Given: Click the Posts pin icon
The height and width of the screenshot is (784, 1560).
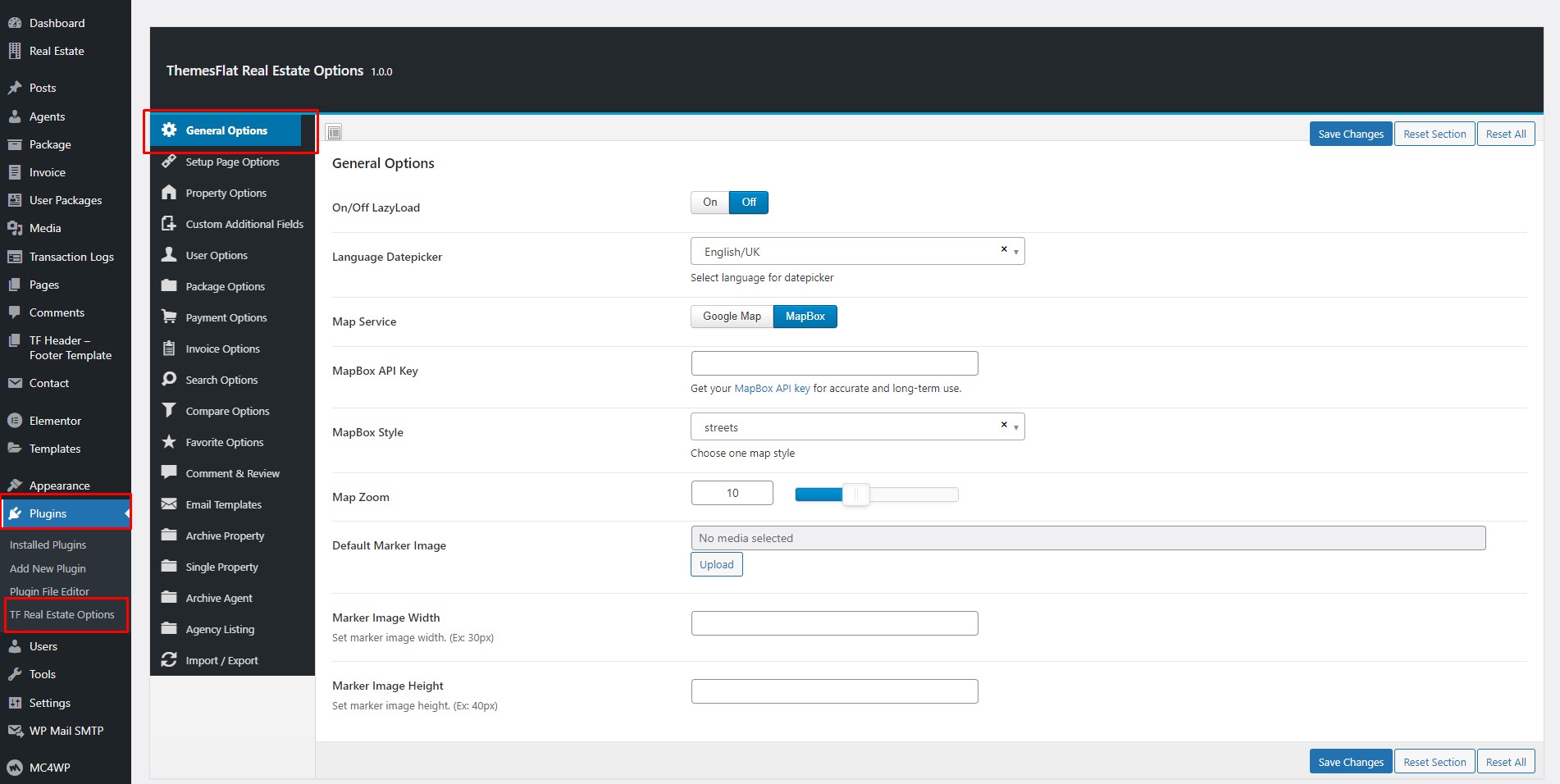Looking at the screenshot, I should [x=15, y=88].
